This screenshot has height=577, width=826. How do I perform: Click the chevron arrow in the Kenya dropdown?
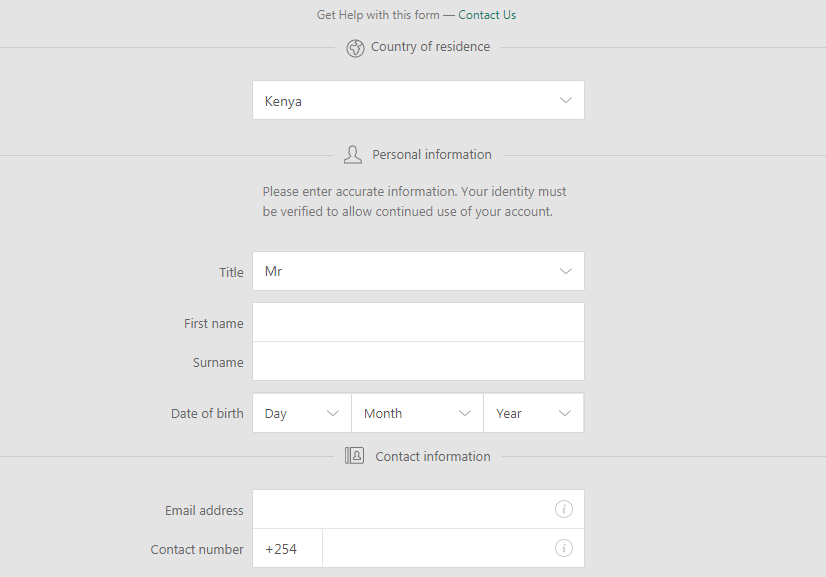(566, 100)
